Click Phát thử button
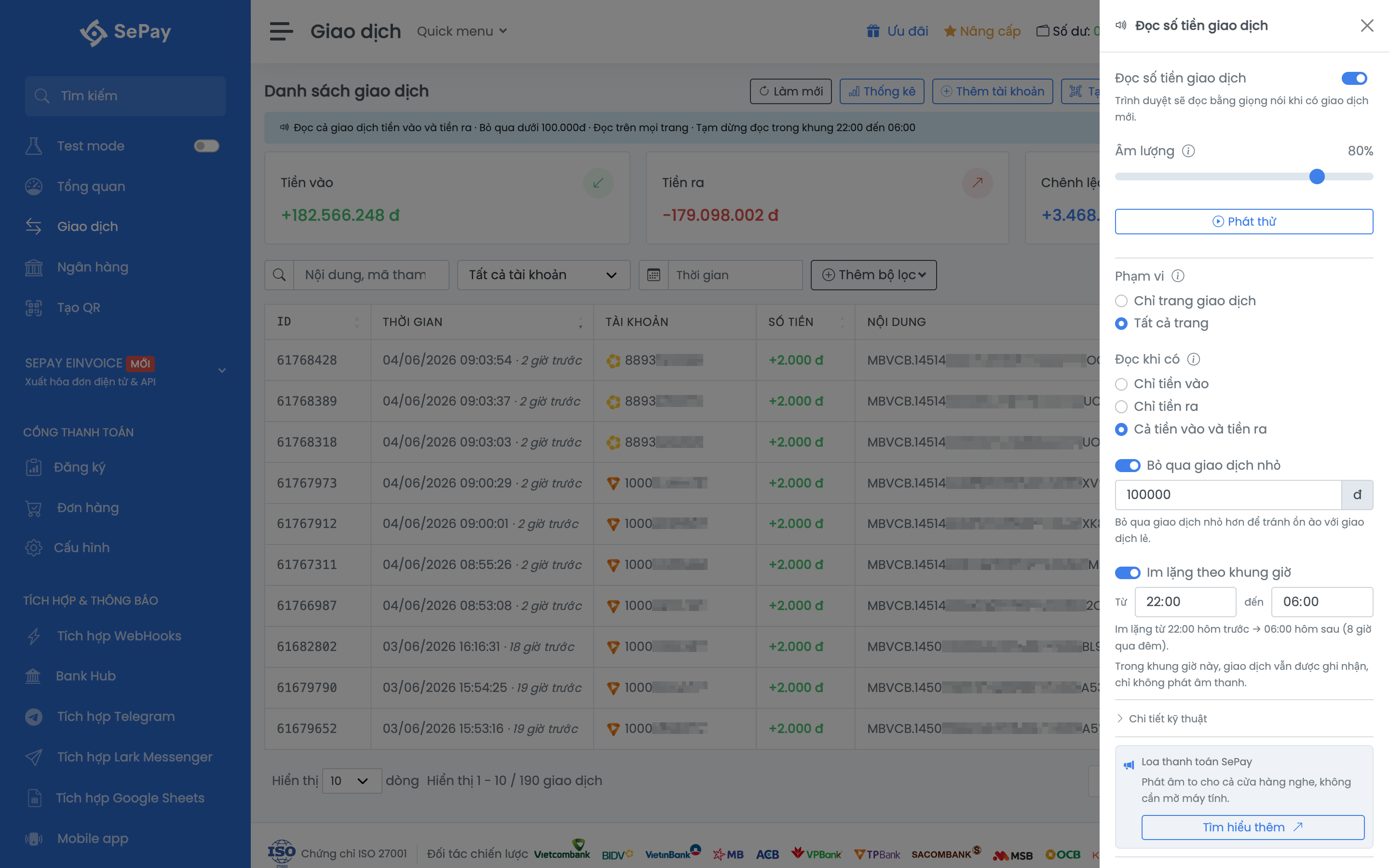 (x=1244, y=222)
